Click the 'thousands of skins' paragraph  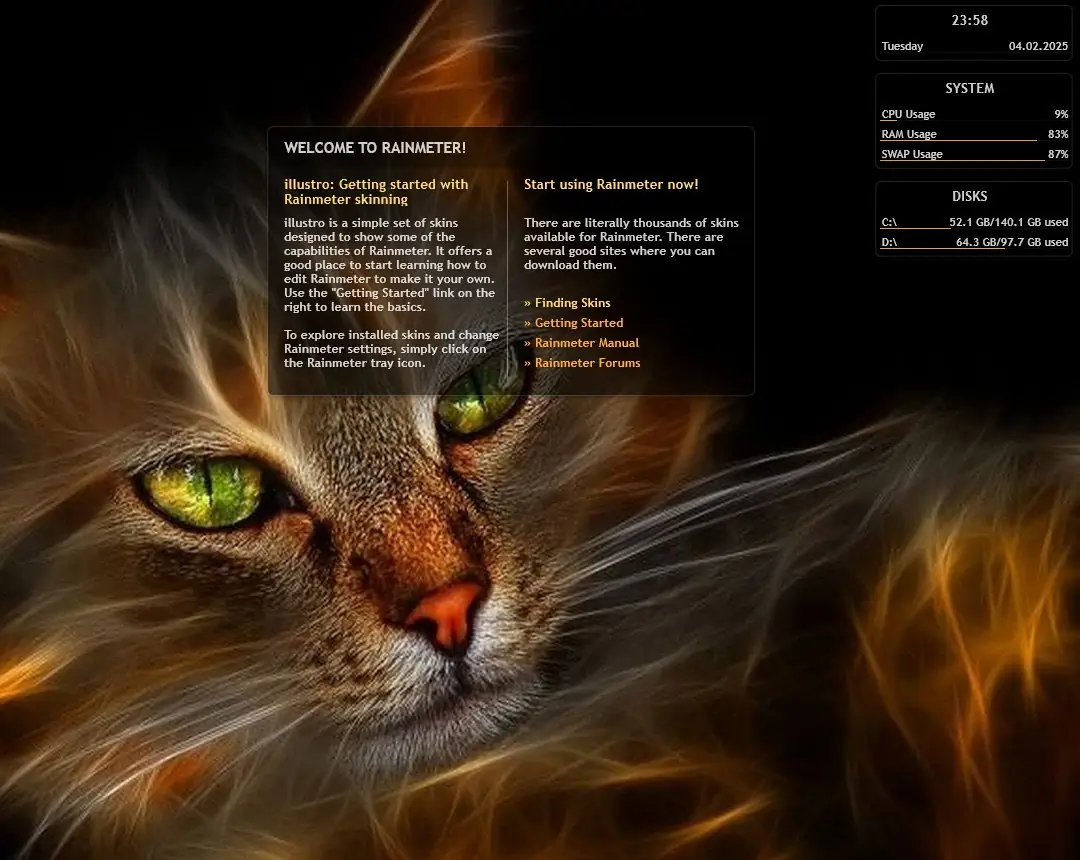point(631,244)
